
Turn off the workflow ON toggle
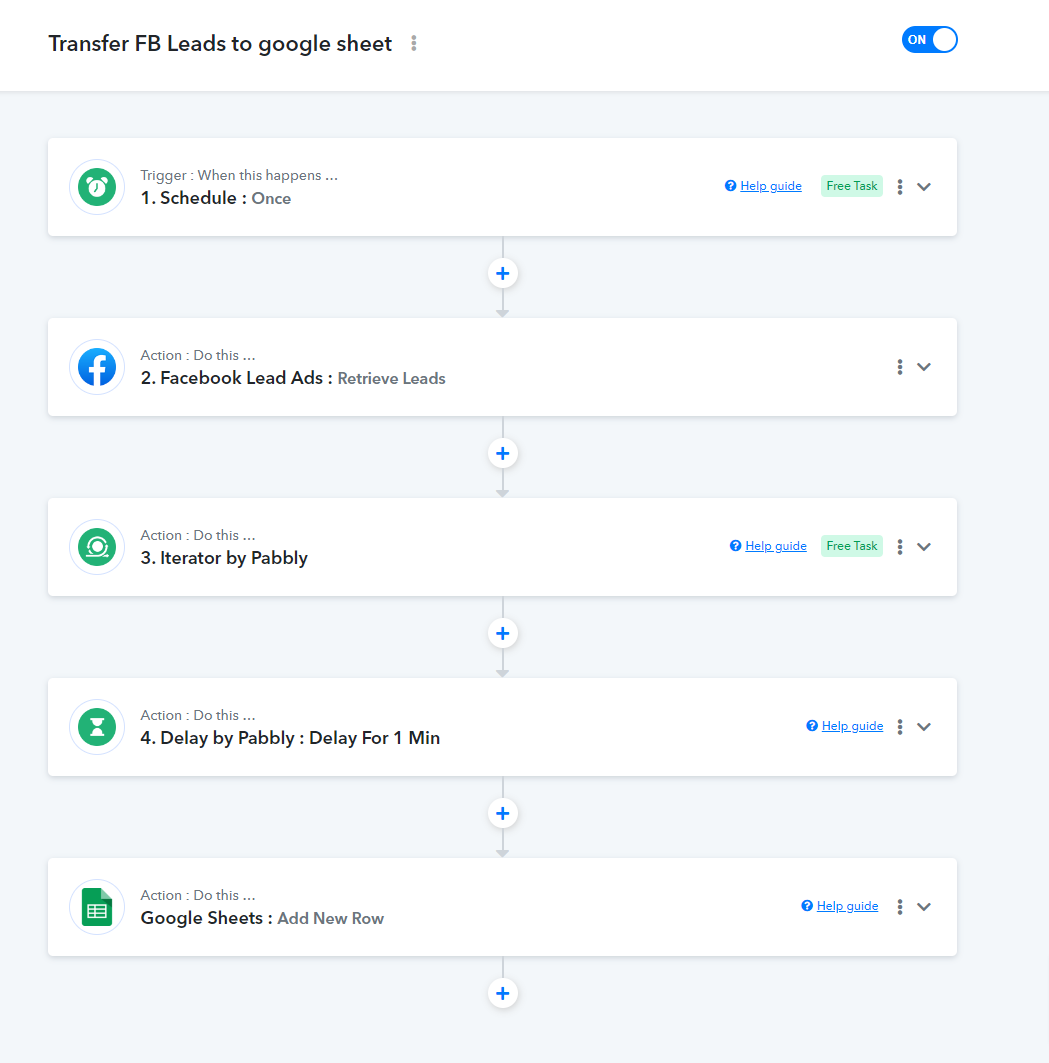click(x=929, y=39)
